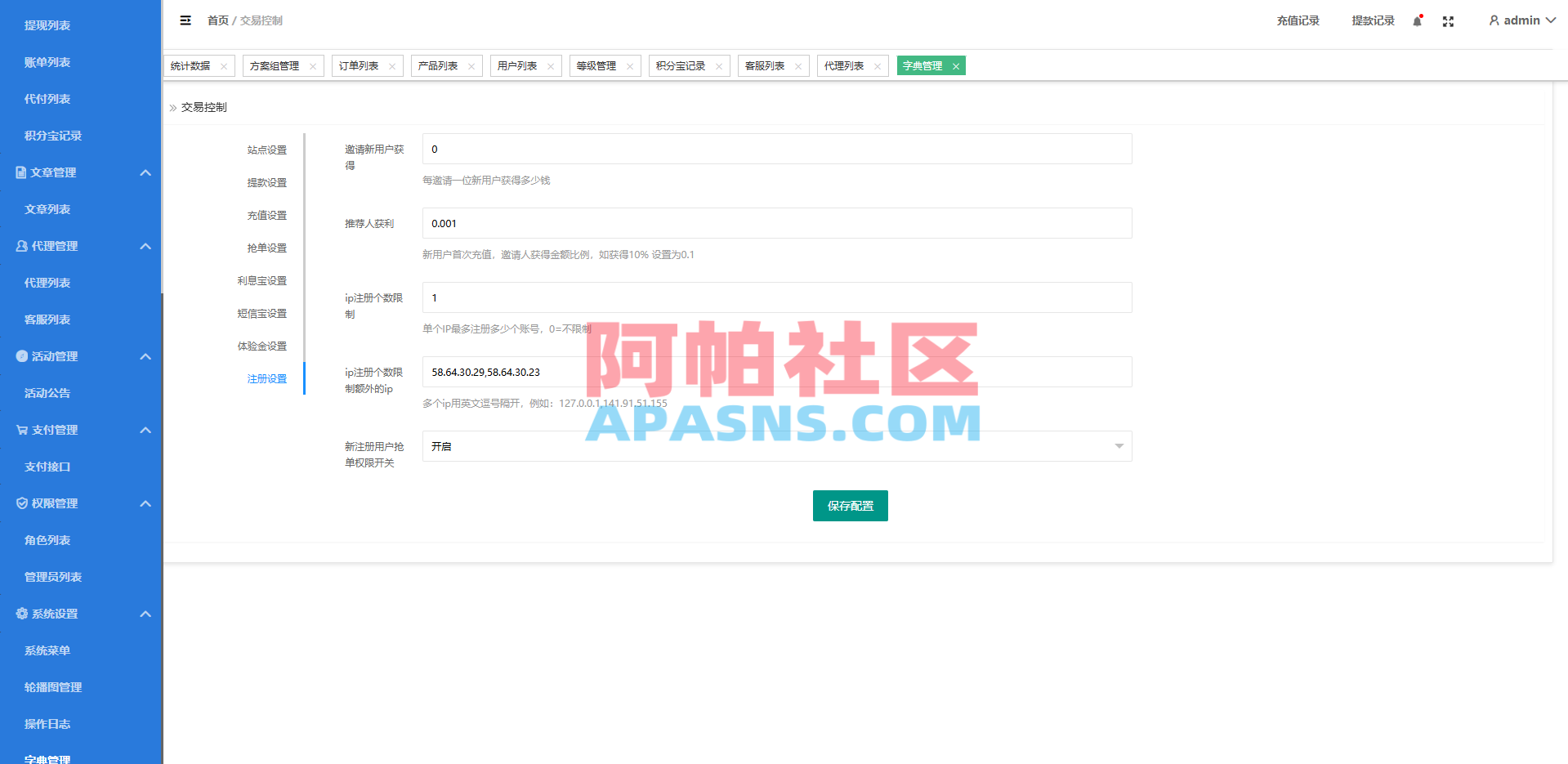Screen dimensions: 1568x764
Task: Collapse the 支付管理 sidebar group
Action: (145, 430)
